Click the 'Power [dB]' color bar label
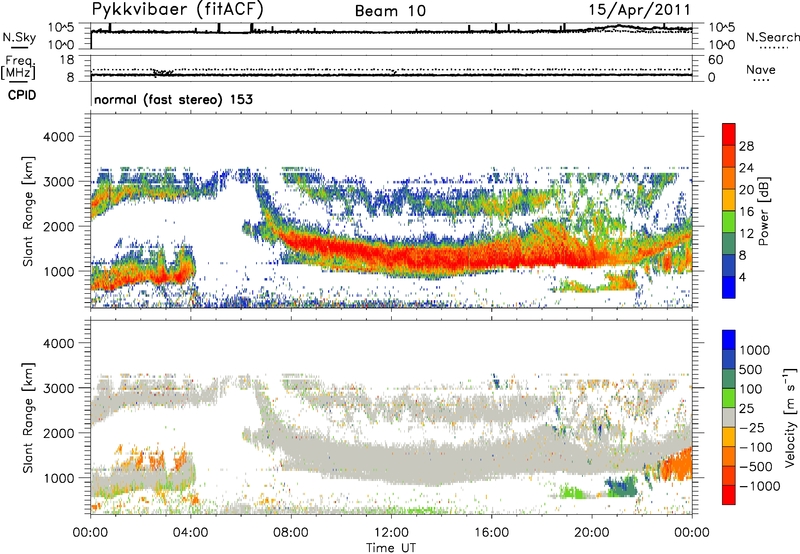This screenshot has height=554, width=800. [x=763, y=211]
